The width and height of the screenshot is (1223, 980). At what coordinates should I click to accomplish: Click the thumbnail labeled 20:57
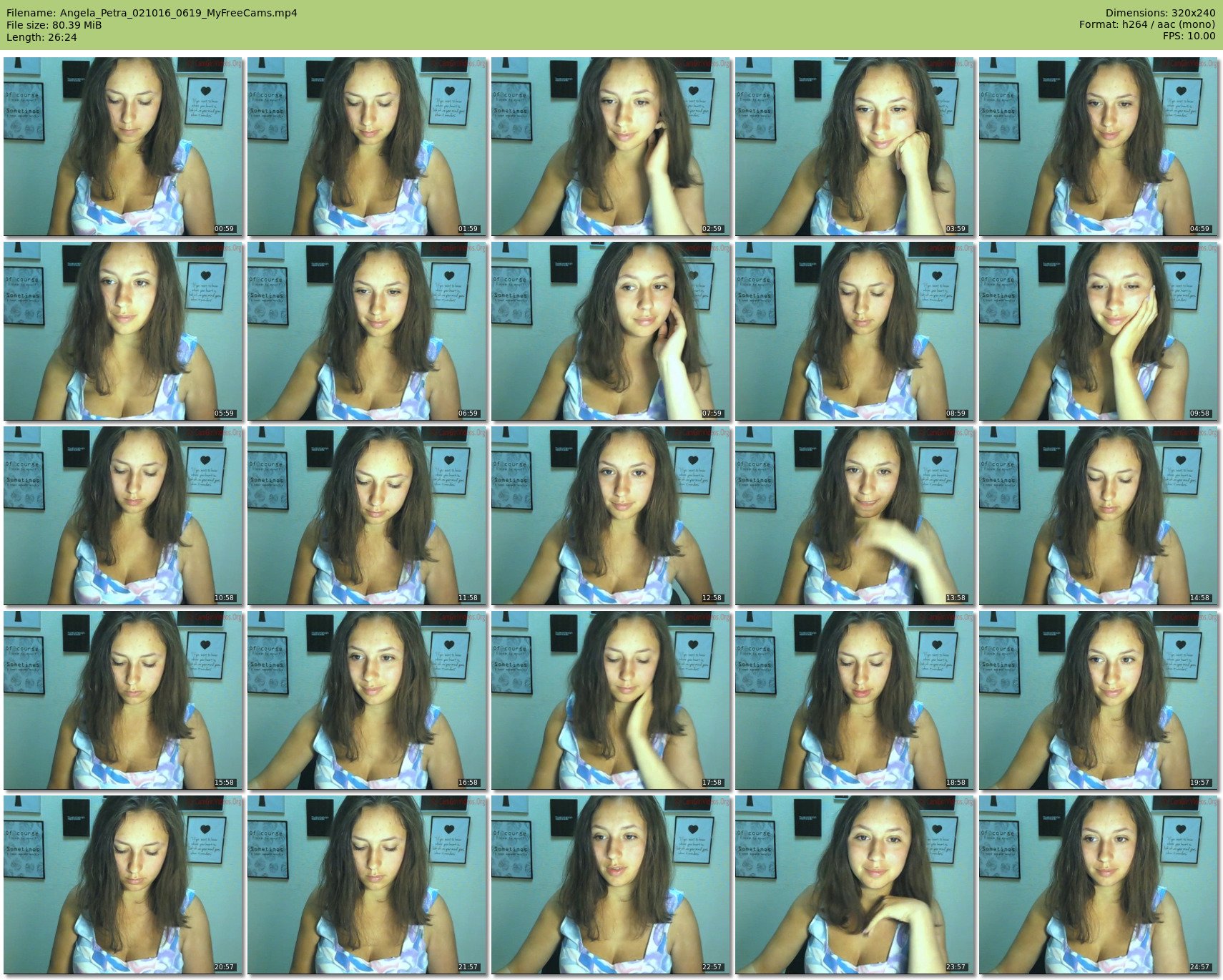[x=123, y=885]
